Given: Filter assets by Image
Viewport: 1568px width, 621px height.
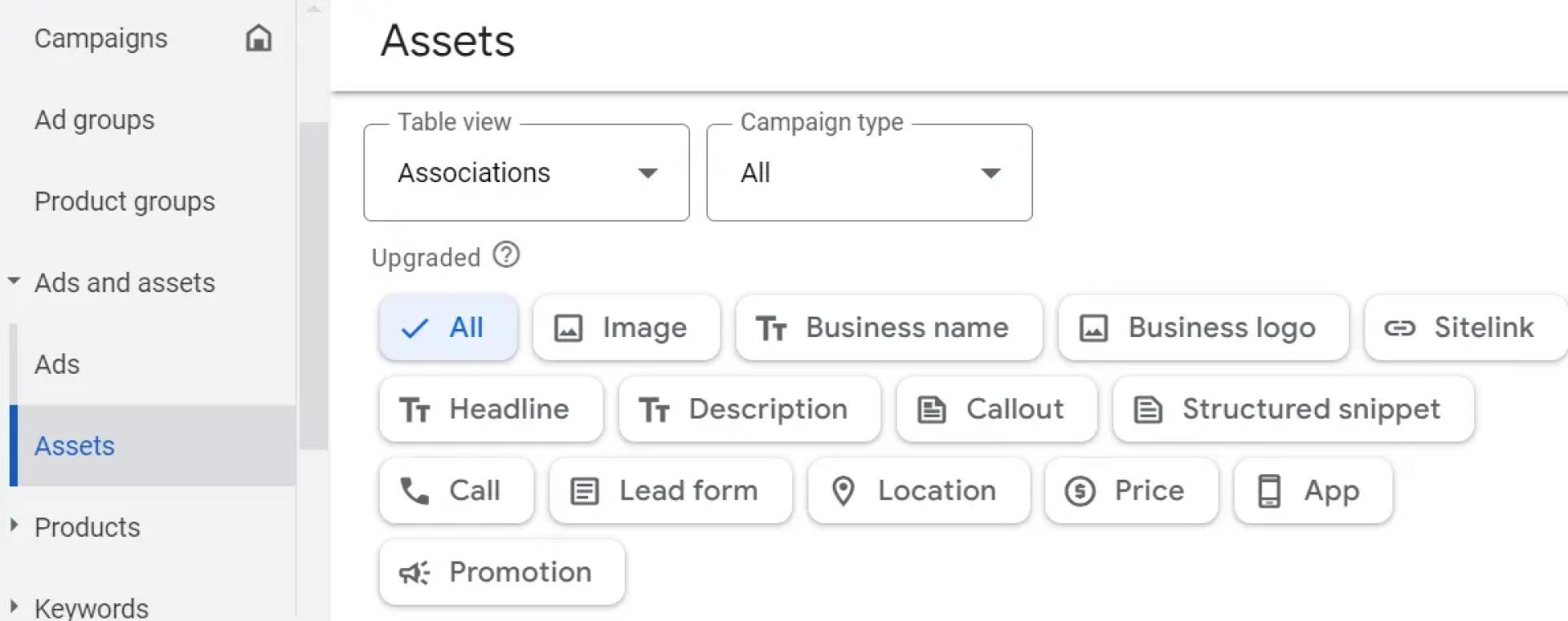Looking at the screenshot, I should pyautogui.click(x=626, y=327).
